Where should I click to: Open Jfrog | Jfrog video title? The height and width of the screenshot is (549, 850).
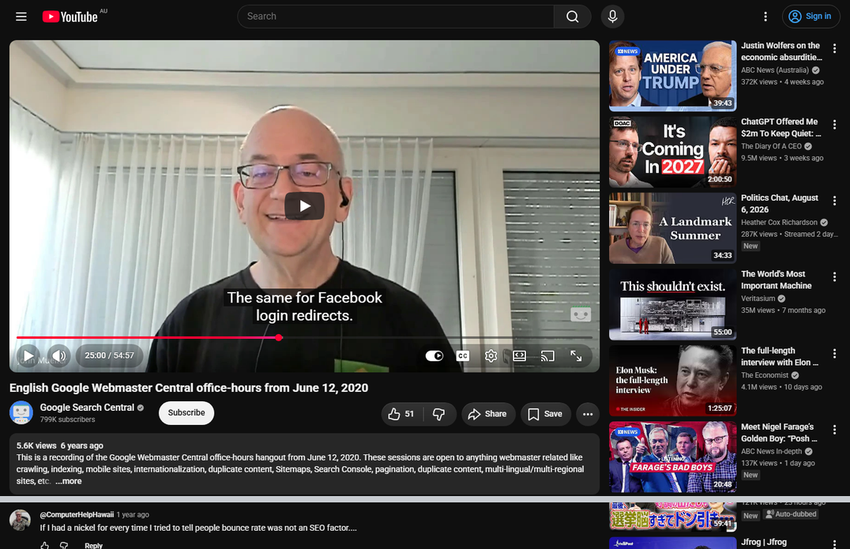click(x=764, y=542)
